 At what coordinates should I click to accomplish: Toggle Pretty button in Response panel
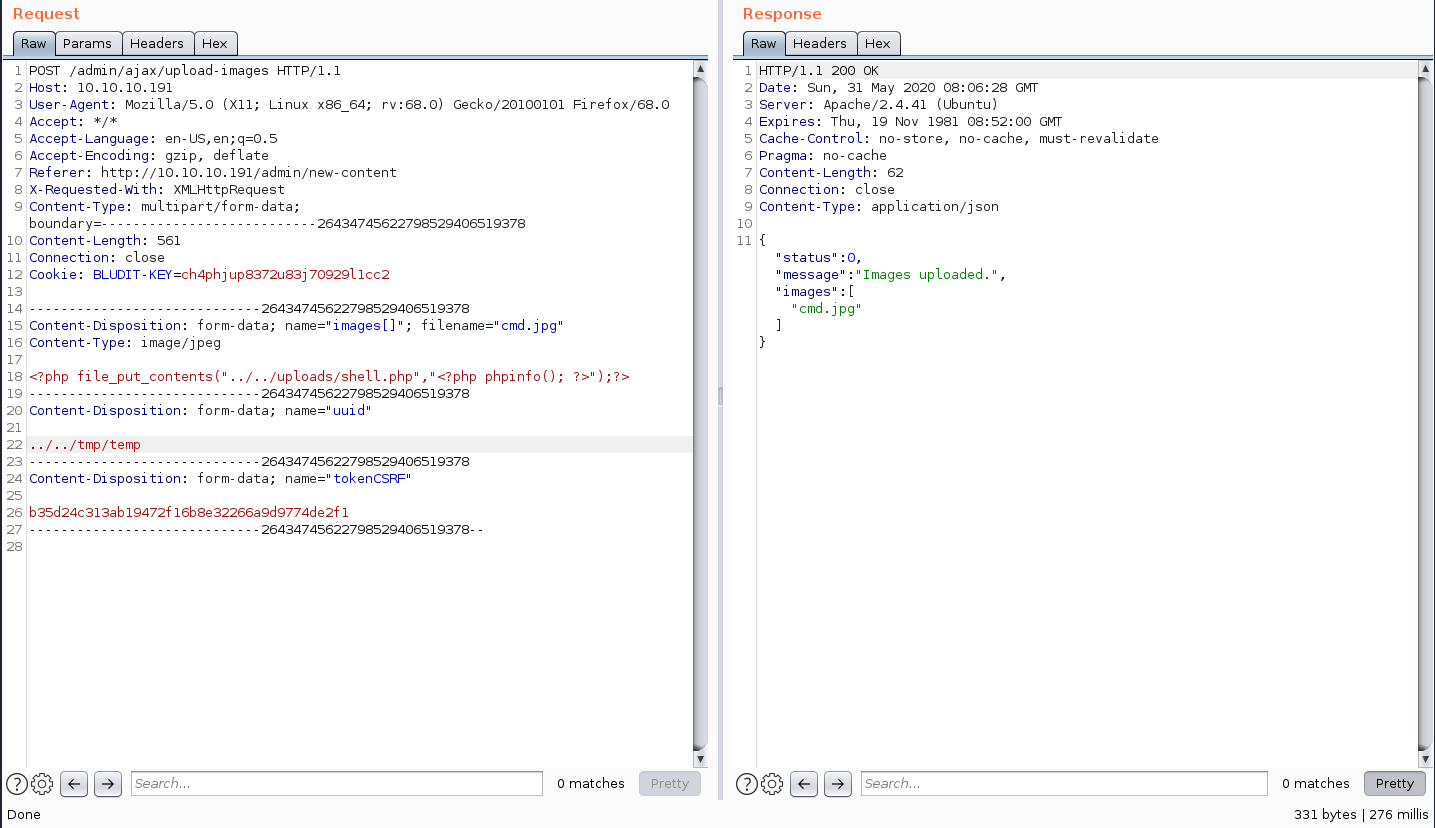pyautogui.click(x=1395, y=784)
